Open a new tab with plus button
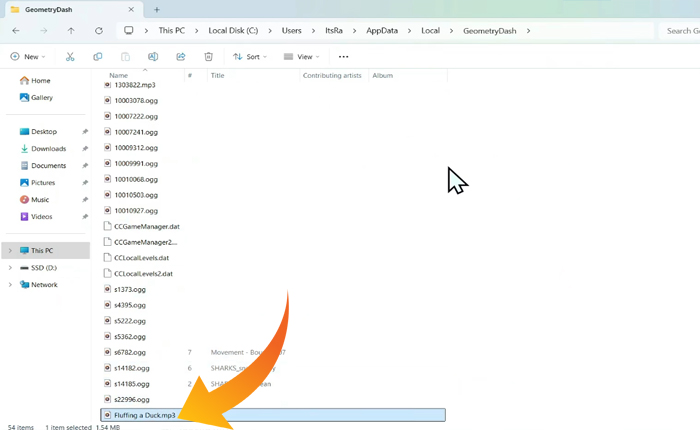The image size is (700, 430). 157,9
